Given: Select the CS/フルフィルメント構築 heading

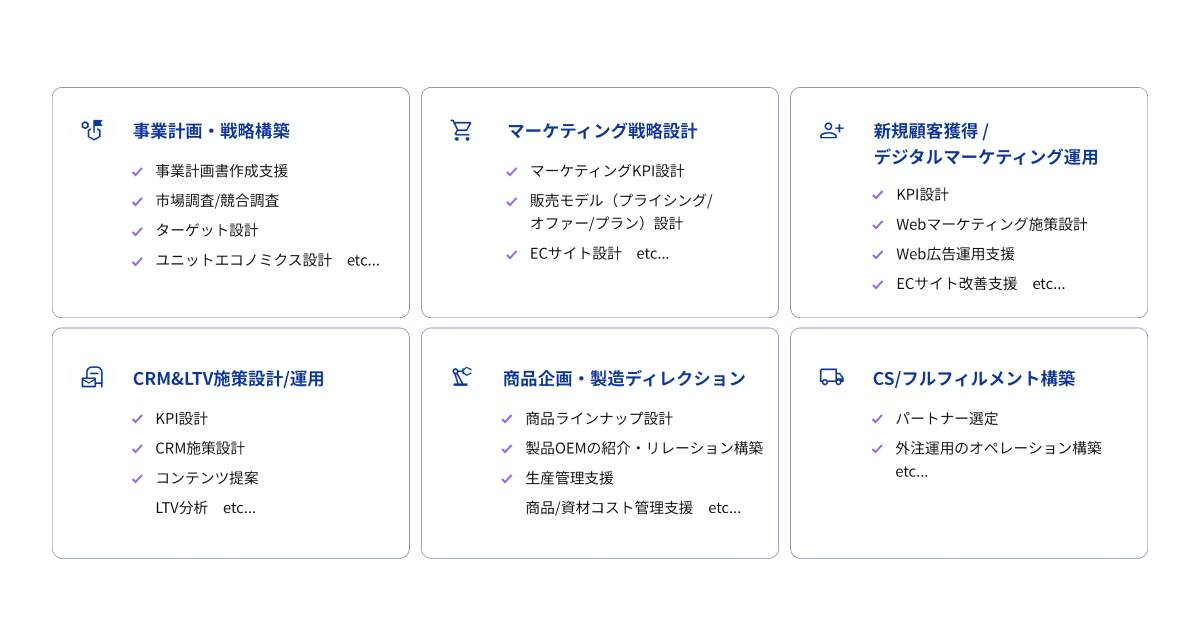Looking at the screenshot, I should point(974,378).
